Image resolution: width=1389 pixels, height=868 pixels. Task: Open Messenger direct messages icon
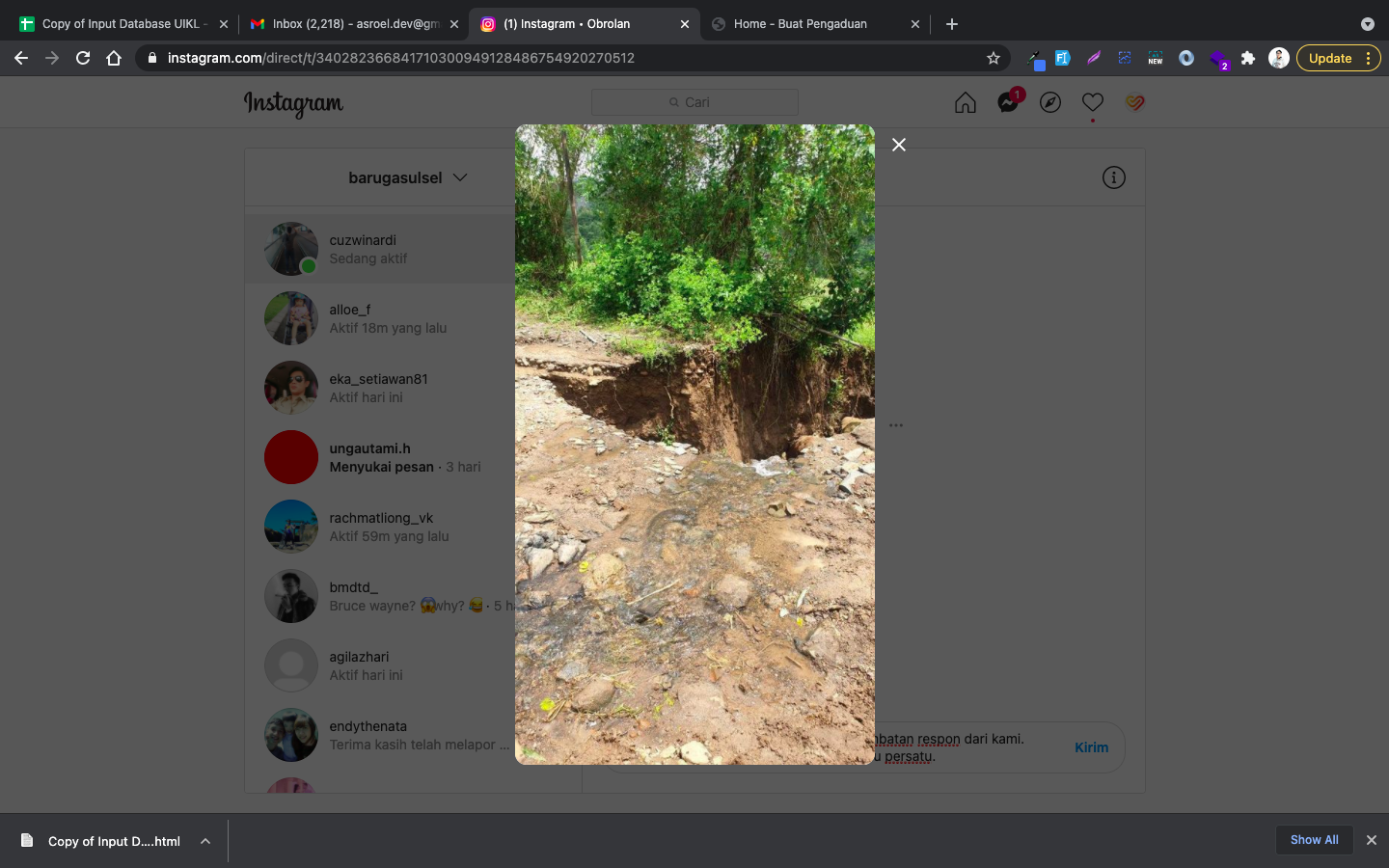(x=1009, y=101)
